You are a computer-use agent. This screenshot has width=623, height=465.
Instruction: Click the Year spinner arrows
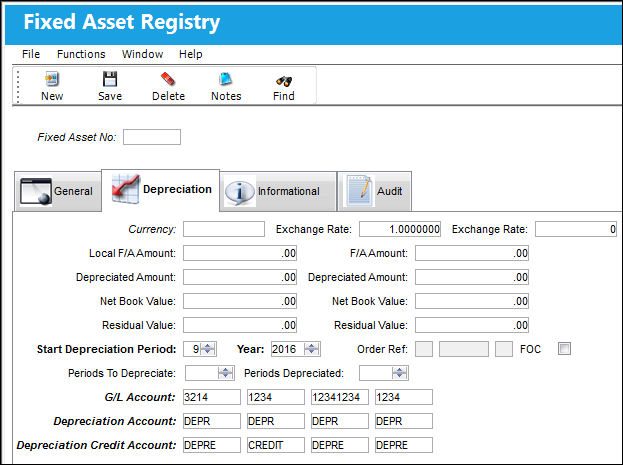coord(312,349)
